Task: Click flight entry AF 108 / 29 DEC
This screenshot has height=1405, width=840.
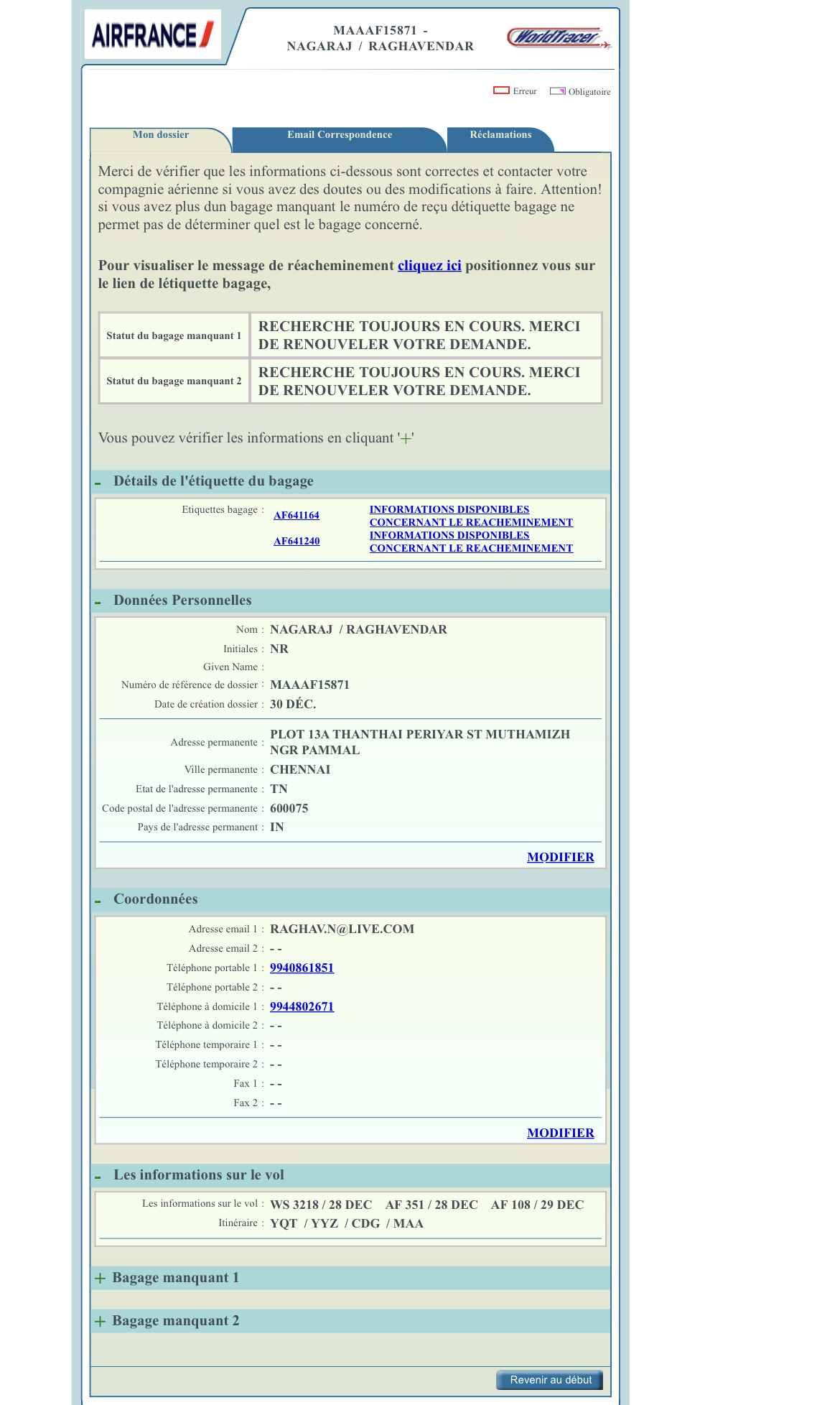Action: click(x=537, y=1205)
